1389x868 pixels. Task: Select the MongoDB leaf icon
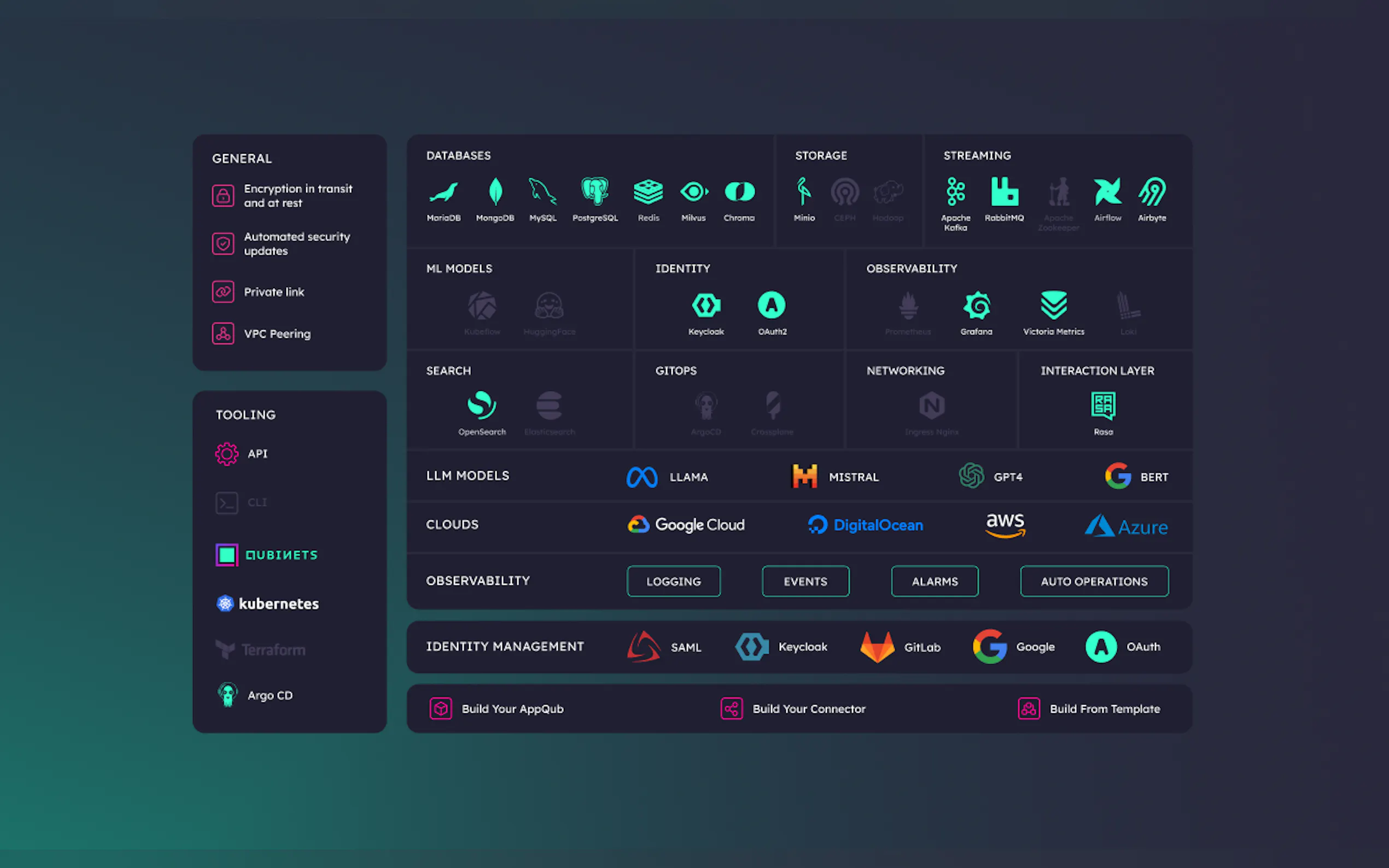pyautogui.click(x=495, y=191)
